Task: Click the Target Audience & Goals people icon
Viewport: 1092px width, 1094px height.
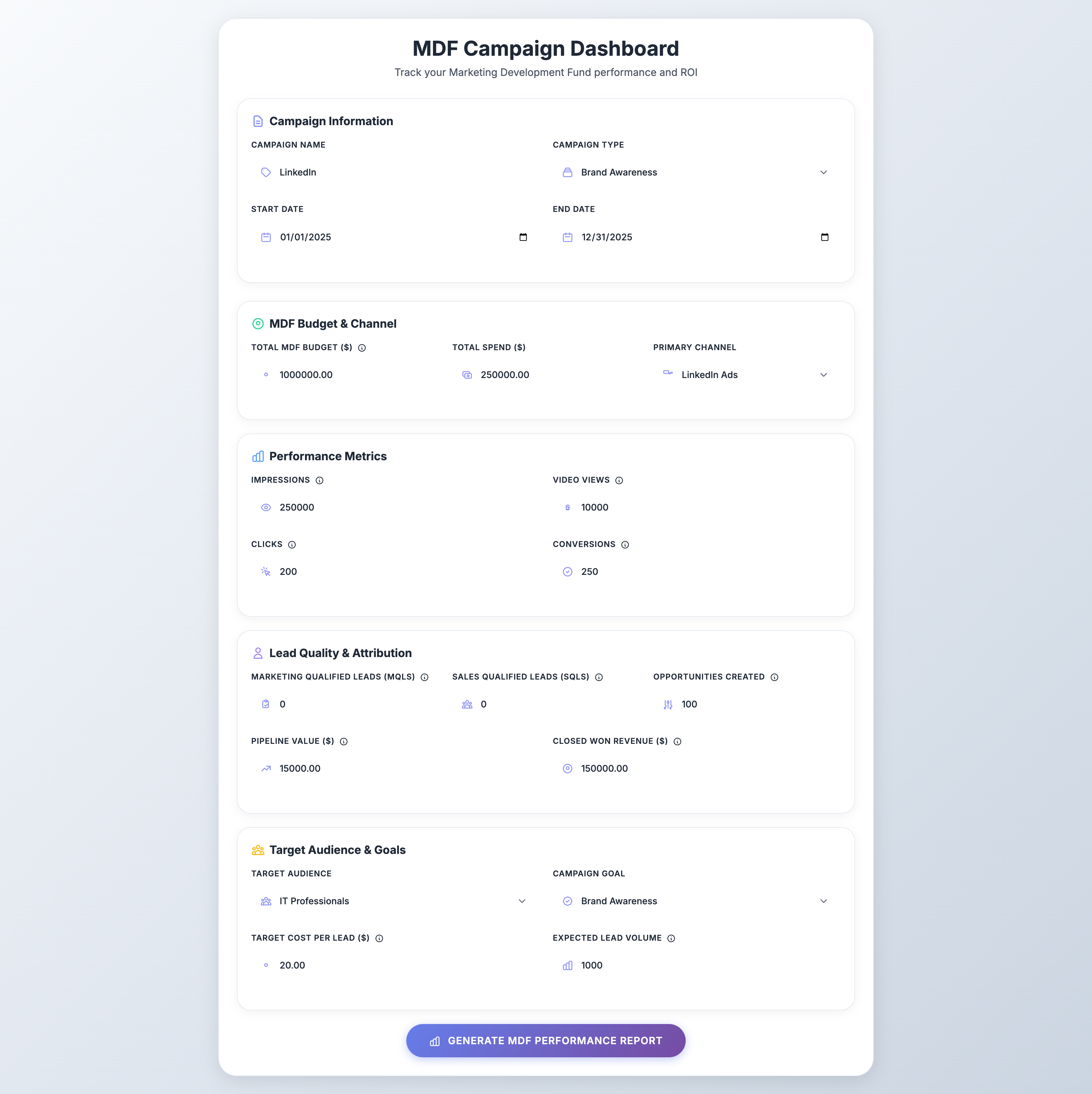Action: tap(258, 849)
